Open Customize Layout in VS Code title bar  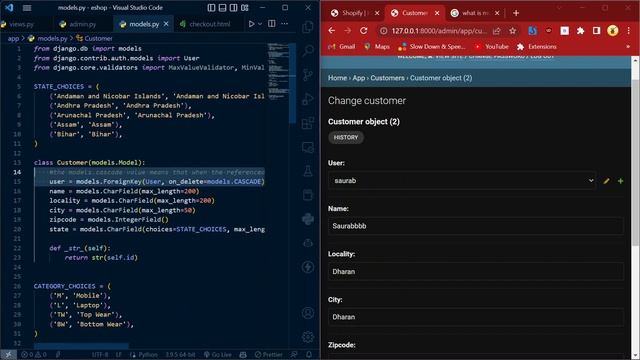[x=244, y=8]
